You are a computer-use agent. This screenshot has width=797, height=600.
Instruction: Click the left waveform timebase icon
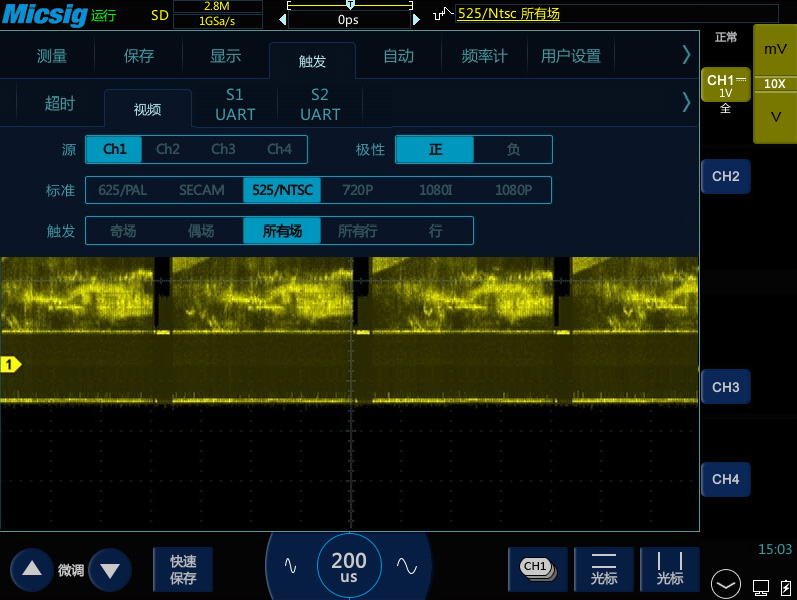pos(291,566)
